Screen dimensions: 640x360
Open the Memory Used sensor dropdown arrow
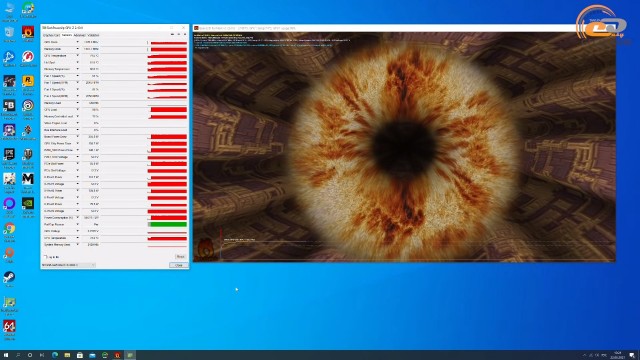pos(78,103)
